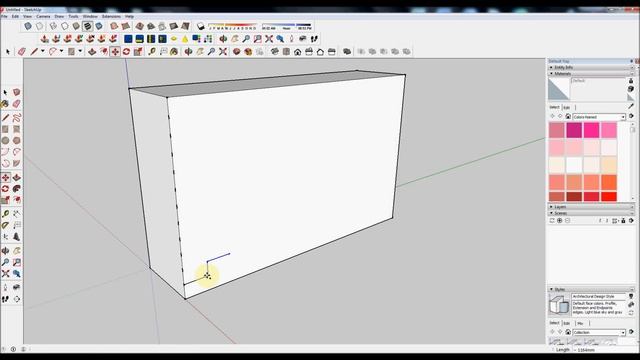Pick the Select arrow tool in top toolbar

(8, 52)
